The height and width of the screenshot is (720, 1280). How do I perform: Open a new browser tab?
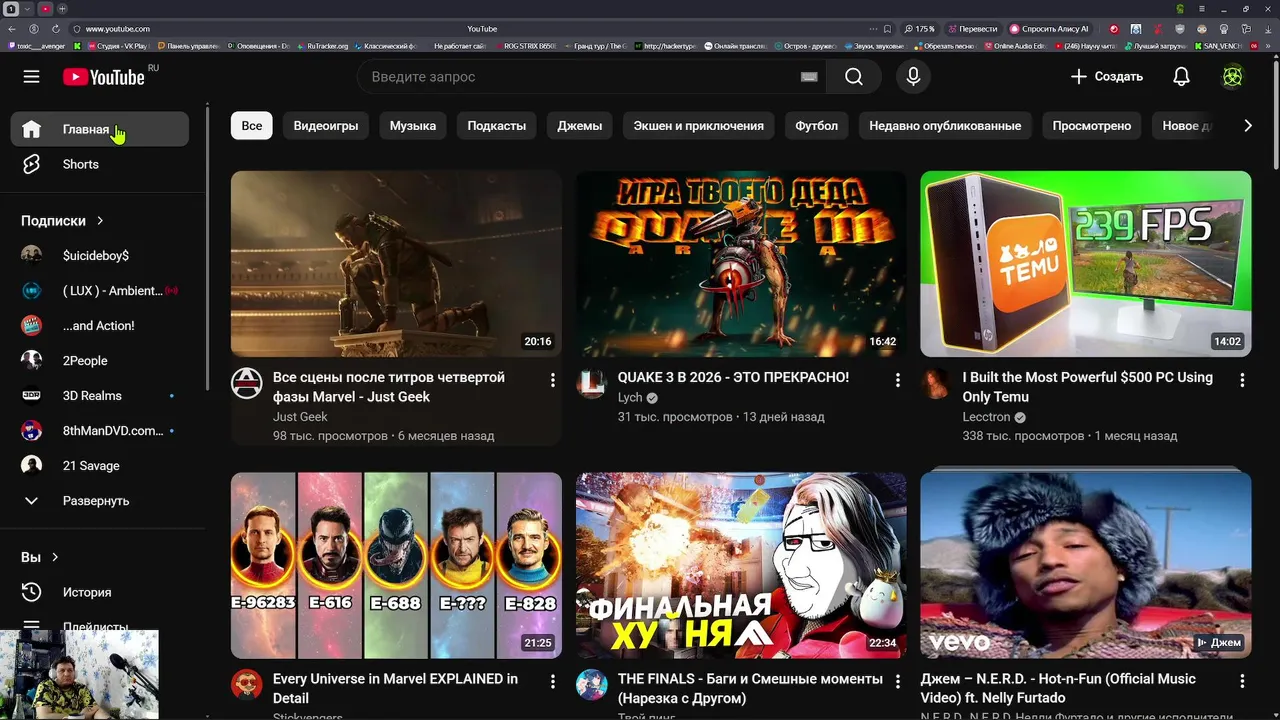(64, 9)
